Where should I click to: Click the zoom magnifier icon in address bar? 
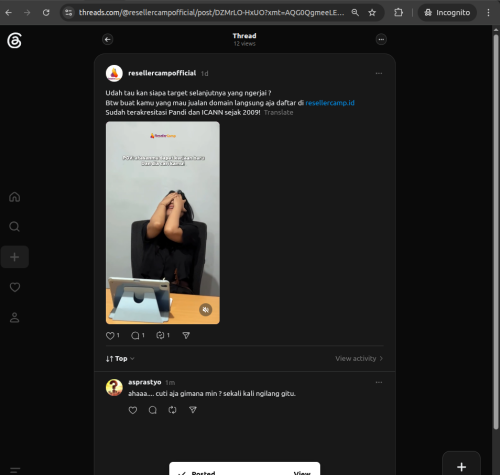[355, 13]
